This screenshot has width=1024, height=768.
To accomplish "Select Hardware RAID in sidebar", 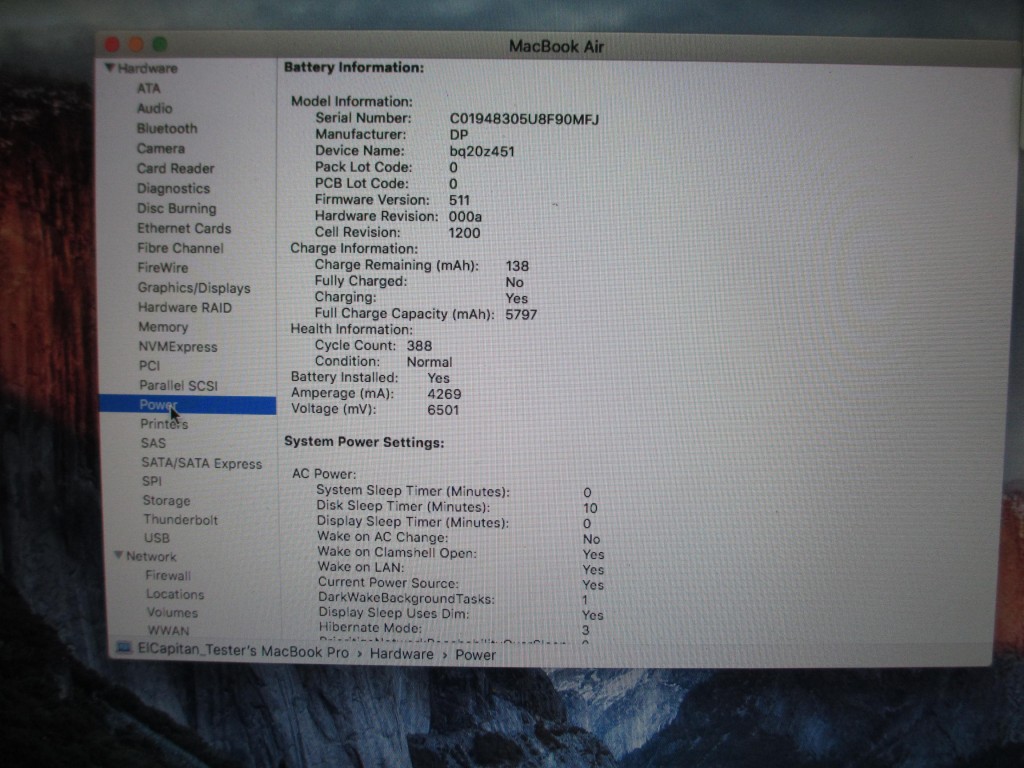I will click(x=185, y=308).
